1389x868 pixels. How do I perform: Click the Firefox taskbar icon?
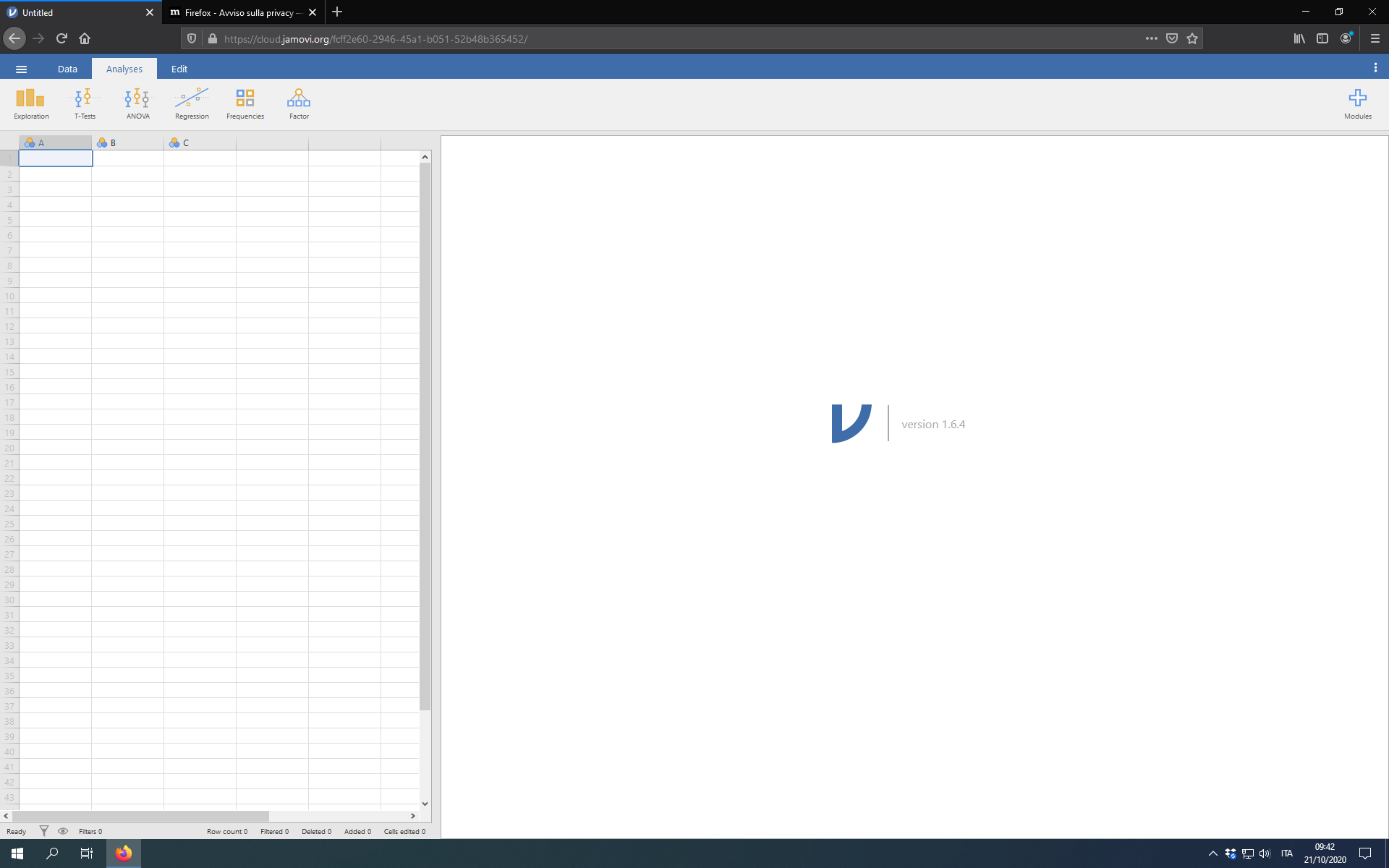pos(123,854)
